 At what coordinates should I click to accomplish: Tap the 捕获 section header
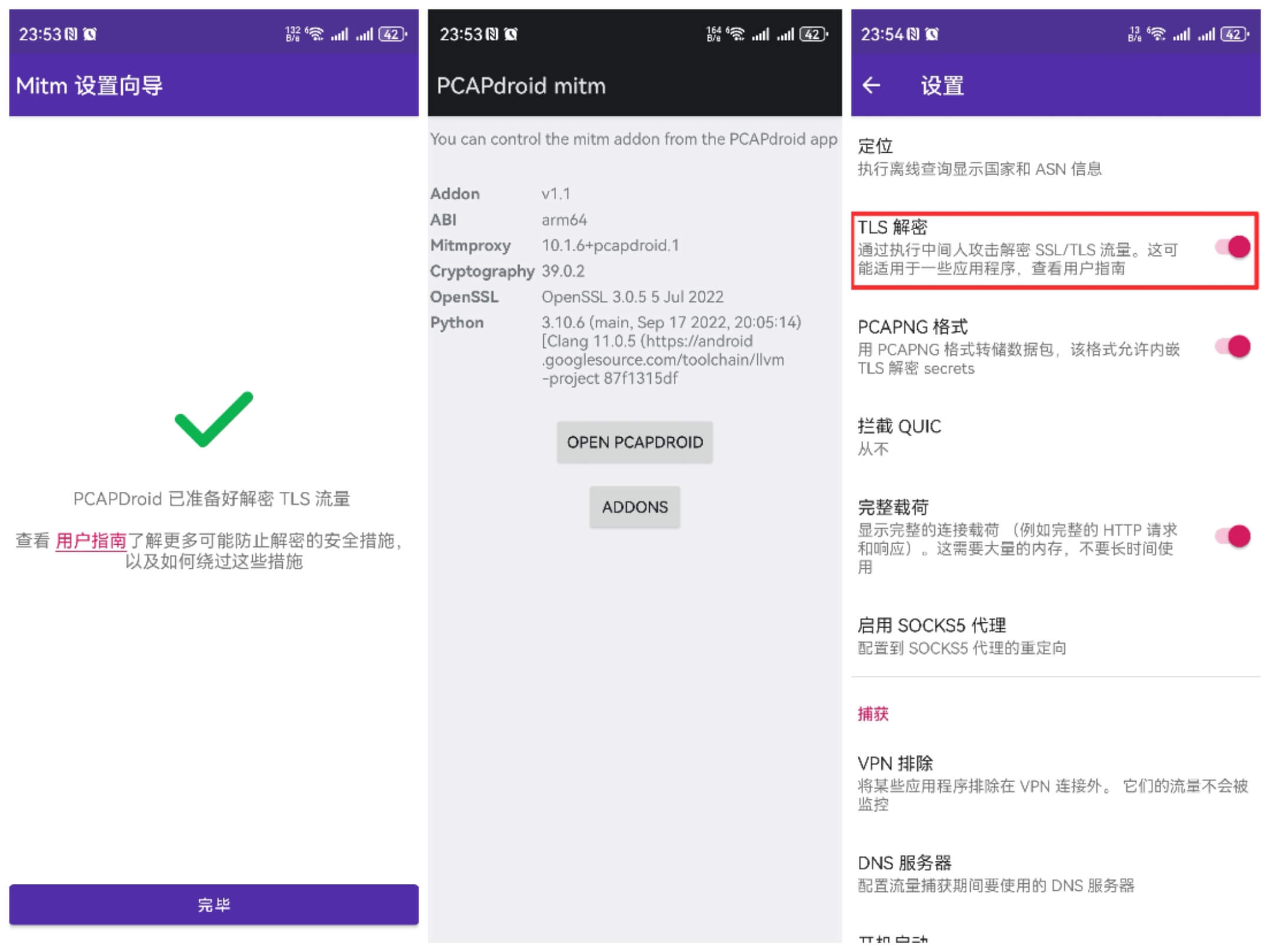click(x=873, y=714)
